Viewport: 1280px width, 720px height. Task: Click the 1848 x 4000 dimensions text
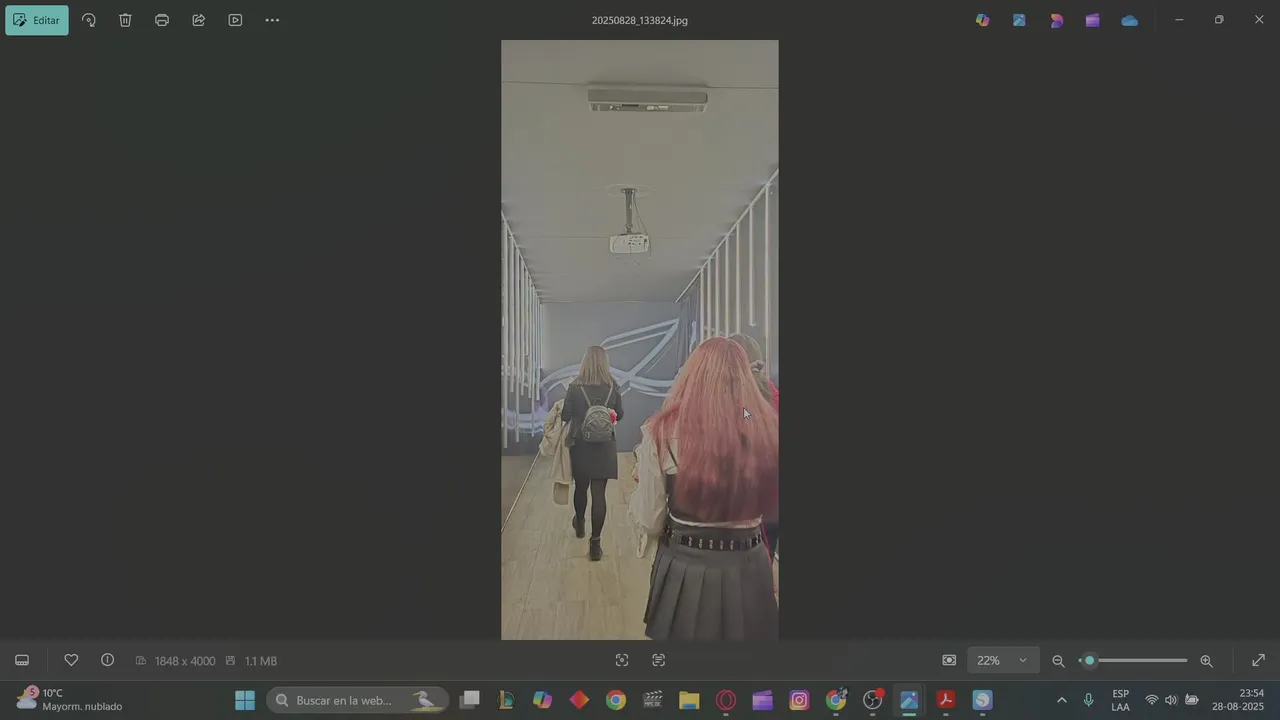[185, 661]
